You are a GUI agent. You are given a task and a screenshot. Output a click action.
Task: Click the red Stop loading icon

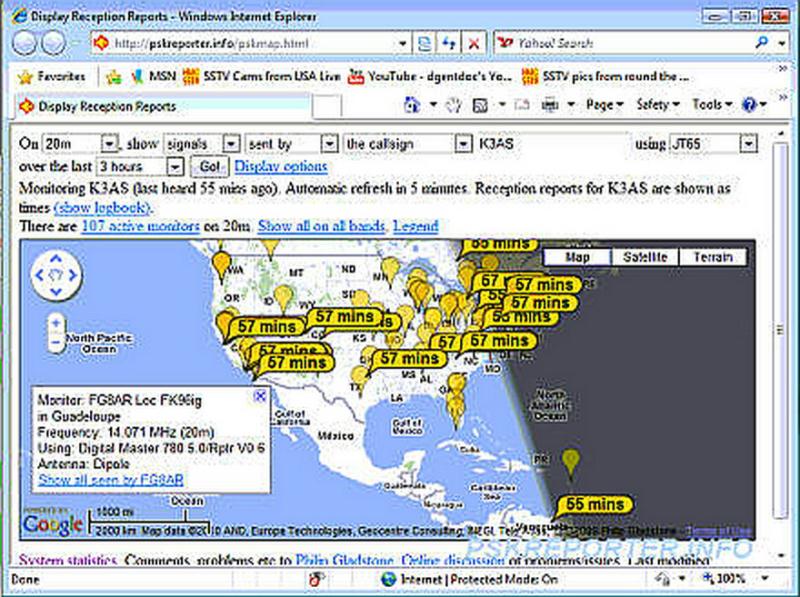[473, 43]
